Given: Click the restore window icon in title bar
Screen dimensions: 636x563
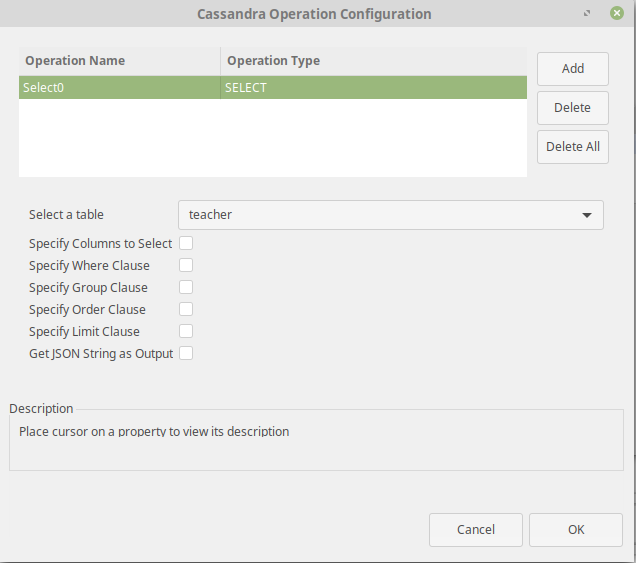Looking at the screenshot, I should tap(587, 13).
